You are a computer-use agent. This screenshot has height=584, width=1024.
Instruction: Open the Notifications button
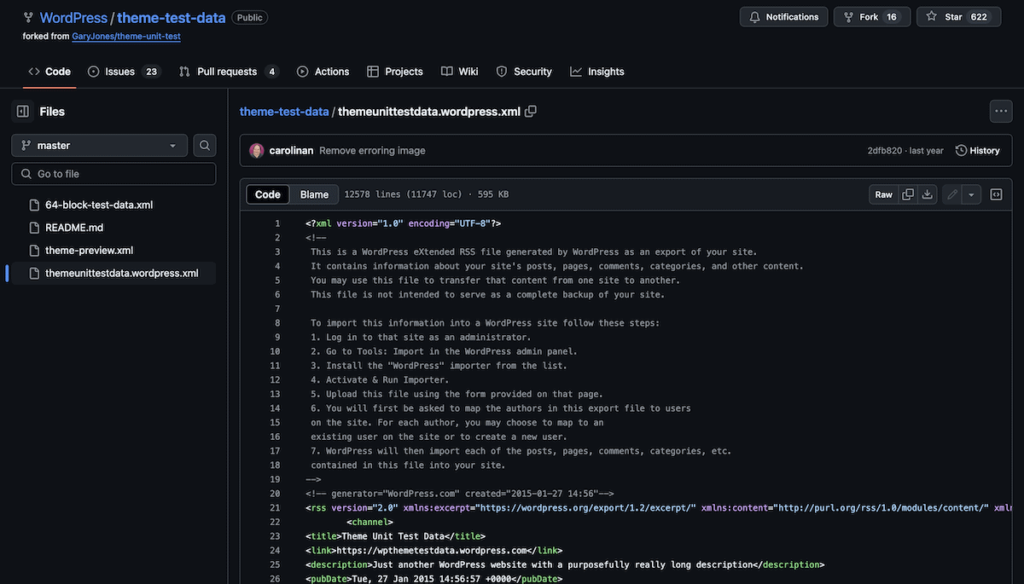point(784,17)
